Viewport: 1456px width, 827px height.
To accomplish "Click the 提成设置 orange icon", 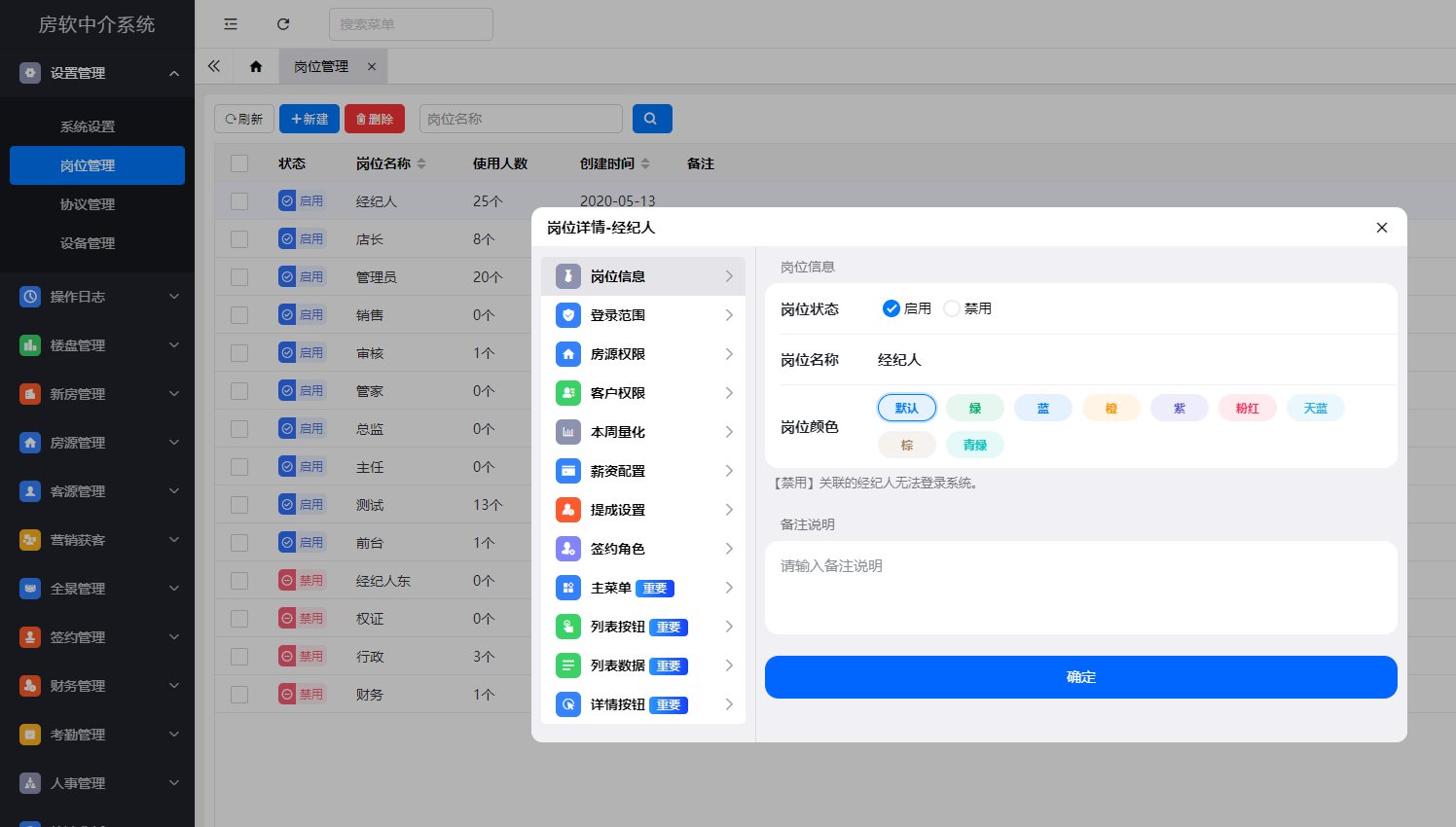I will click(568, 510).
